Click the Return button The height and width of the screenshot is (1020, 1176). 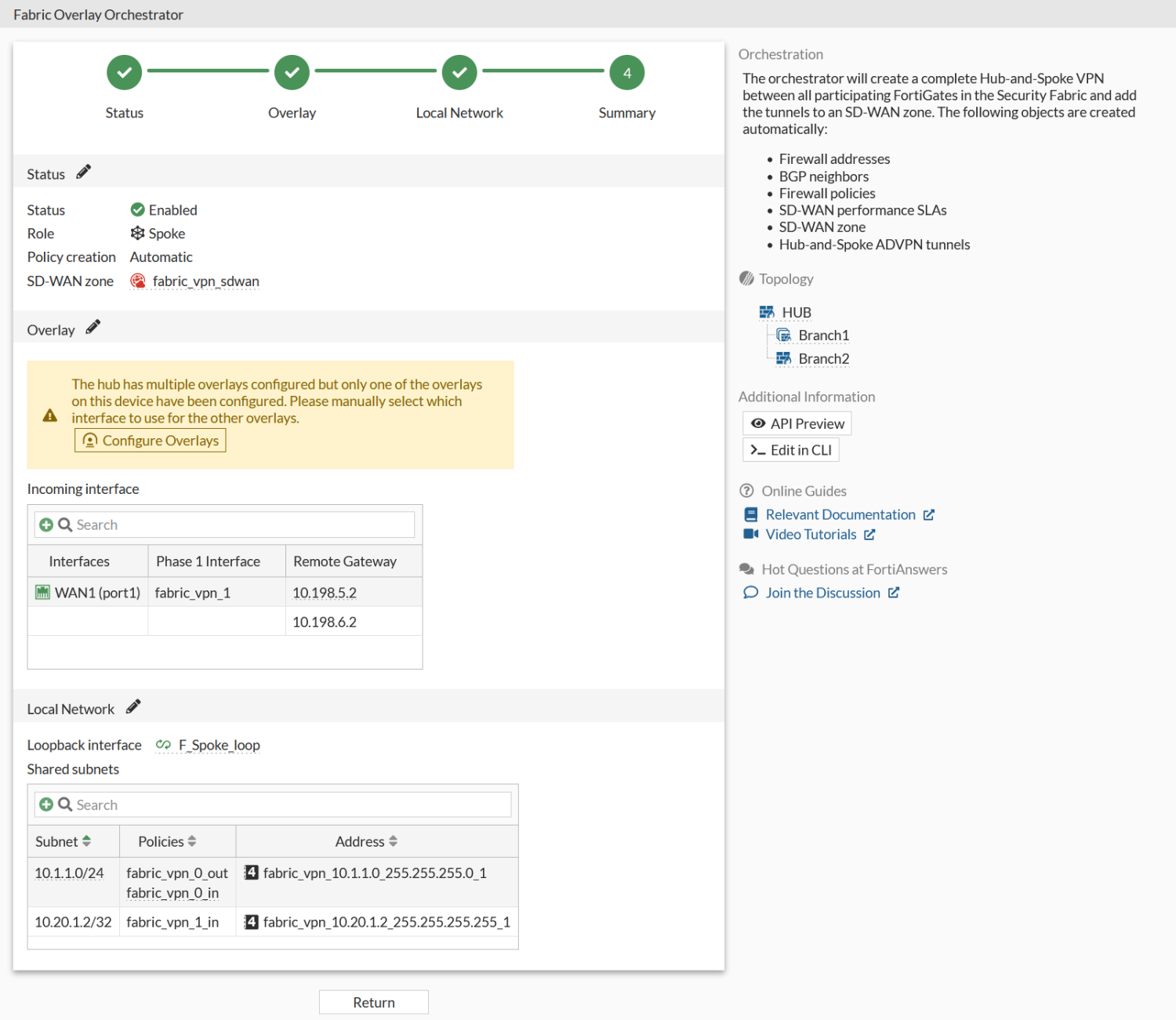(373, 1002)
